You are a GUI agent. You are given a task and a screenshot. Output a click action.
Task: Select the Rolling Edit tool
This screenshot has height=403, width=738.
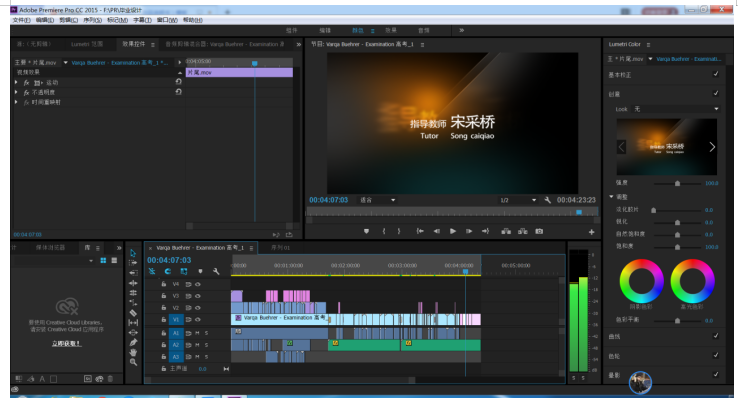pos(133,283)
